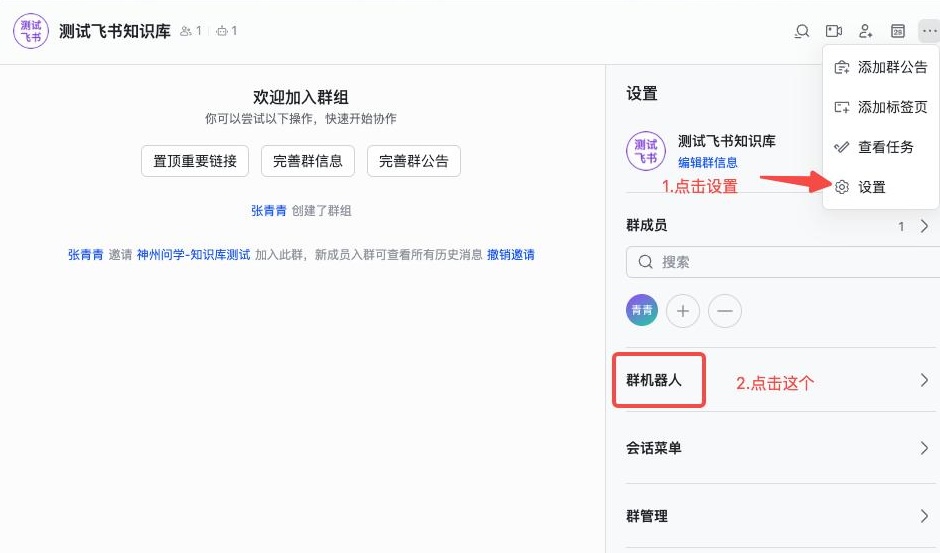
Task: Click the 设置 panel heading
Action: [x=642, y=94]
